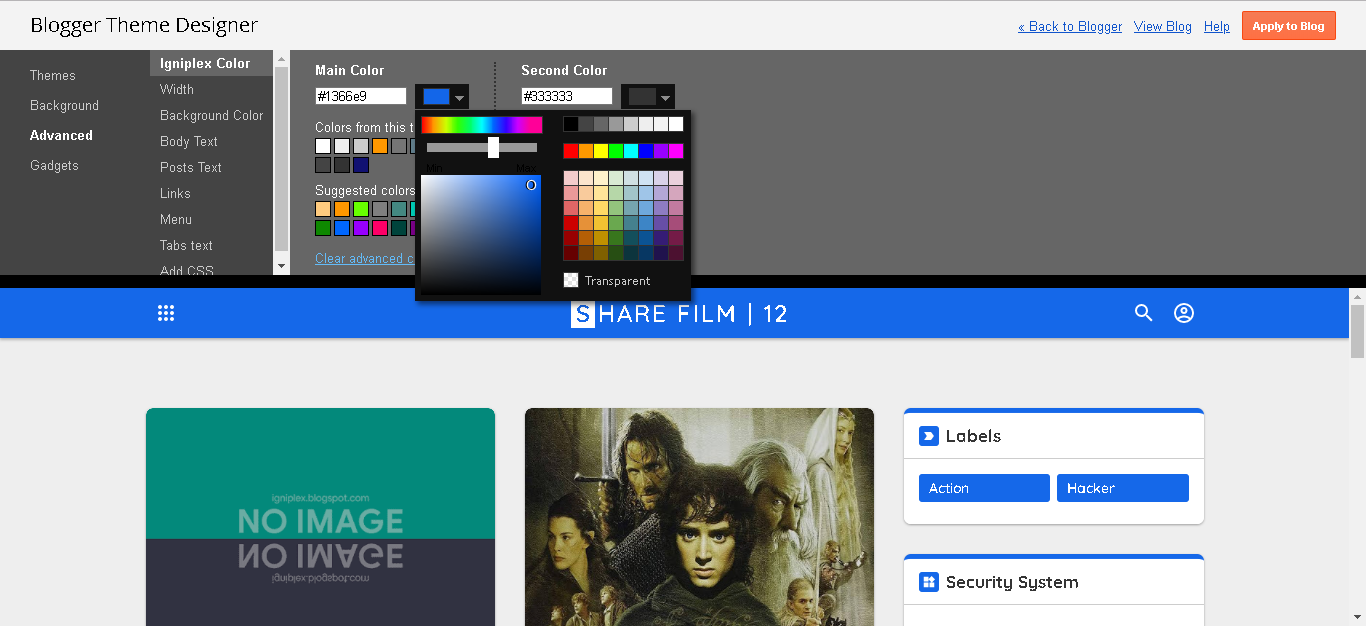Choose the white swatch in theme colors
This screenshot has width=1366, height=626.
323,146
